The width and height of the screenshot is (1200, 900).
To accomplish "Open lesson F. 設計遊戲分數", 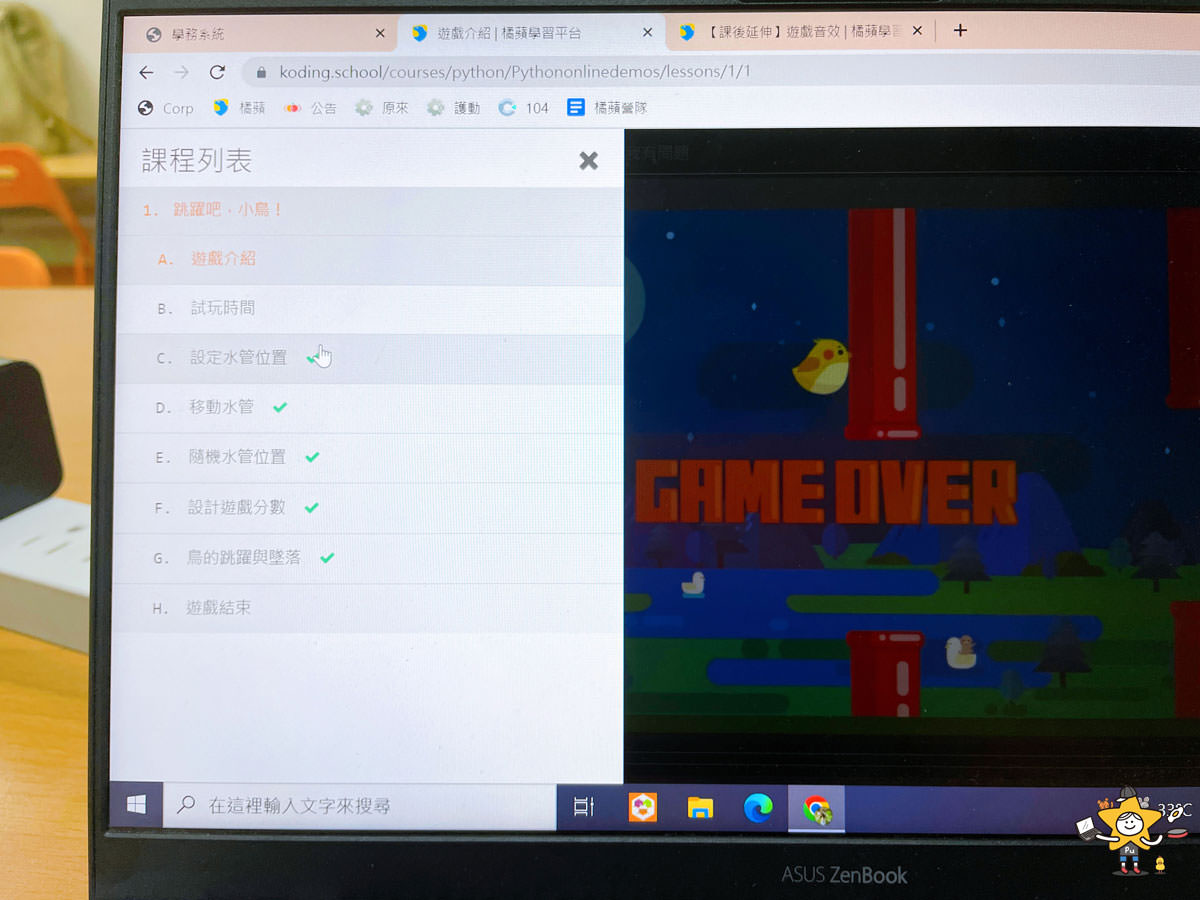I will tap(367, 508).
